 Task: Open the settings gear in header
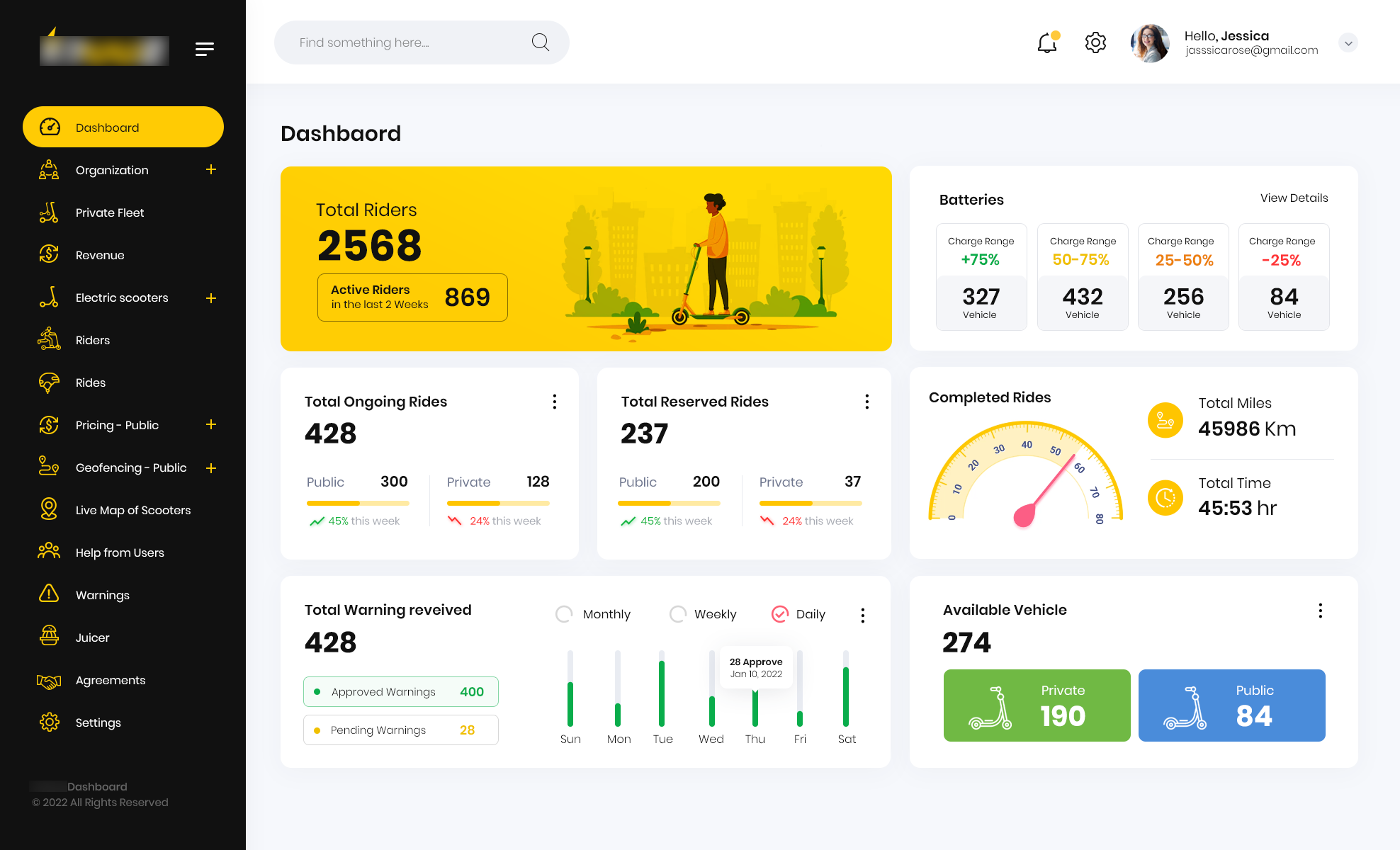[1095, 42]
